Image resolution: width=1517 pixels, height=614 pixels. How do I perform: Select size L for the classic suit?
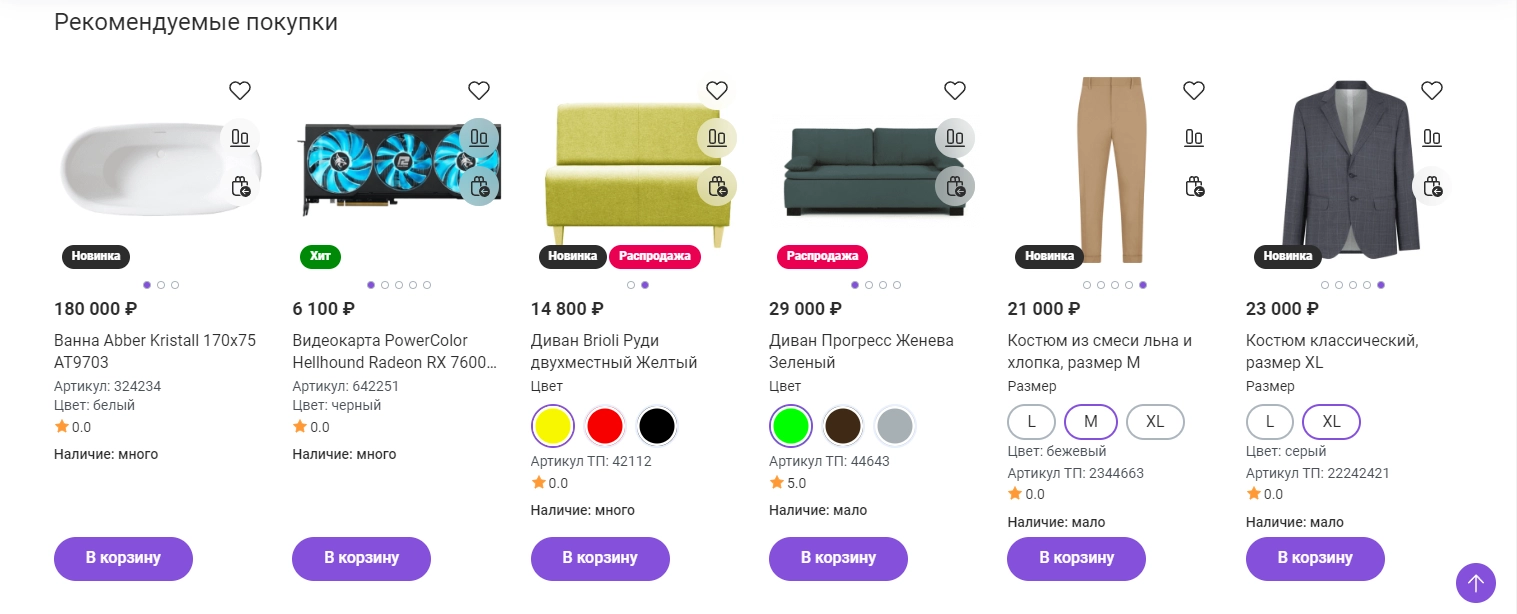[1270, 422]
